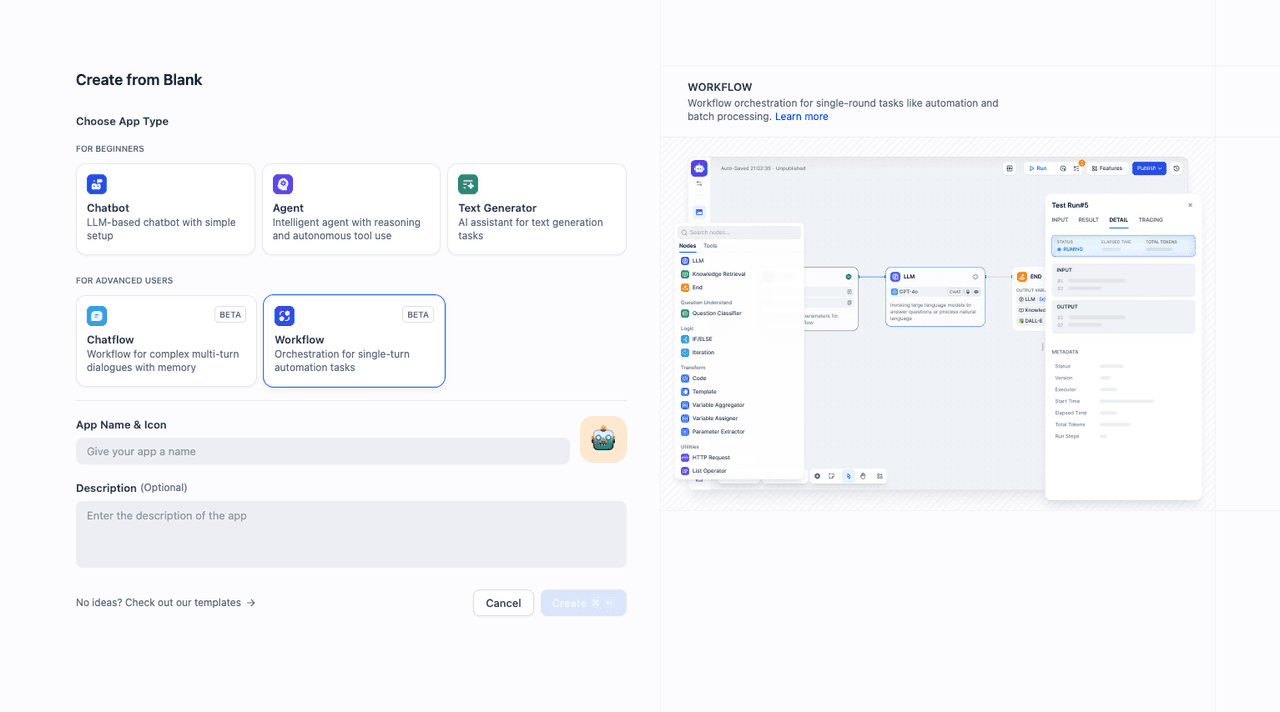
Task: Click the Cancel button
Action: [503, 603]
